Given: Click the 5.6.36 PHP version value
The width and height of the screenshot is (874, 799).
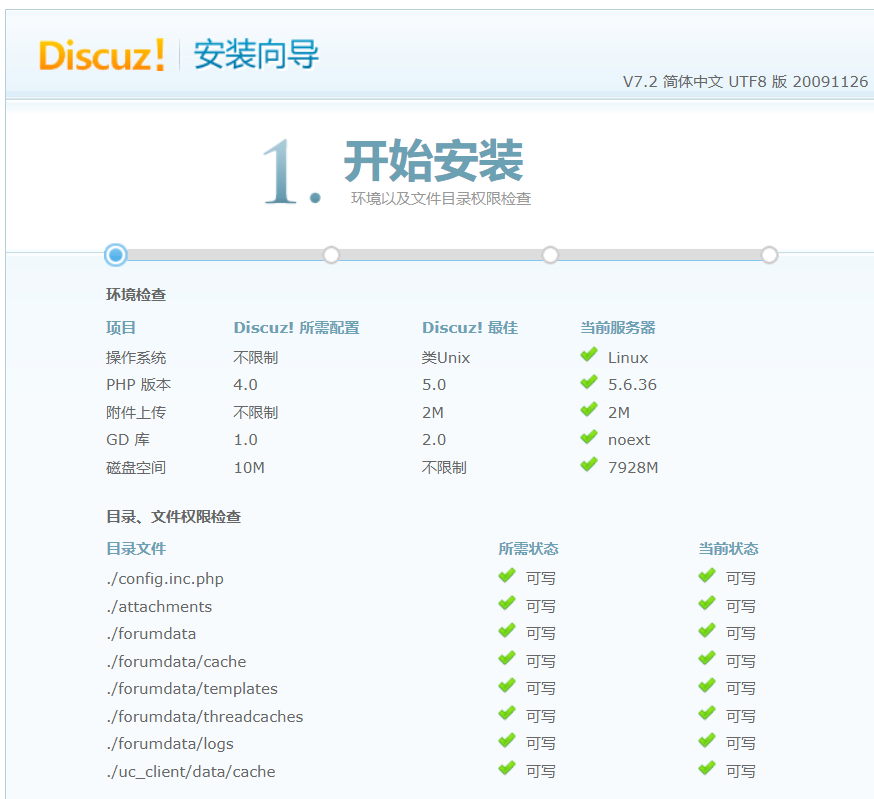Looking at the screenshot, I should click(x=632, y=385).
